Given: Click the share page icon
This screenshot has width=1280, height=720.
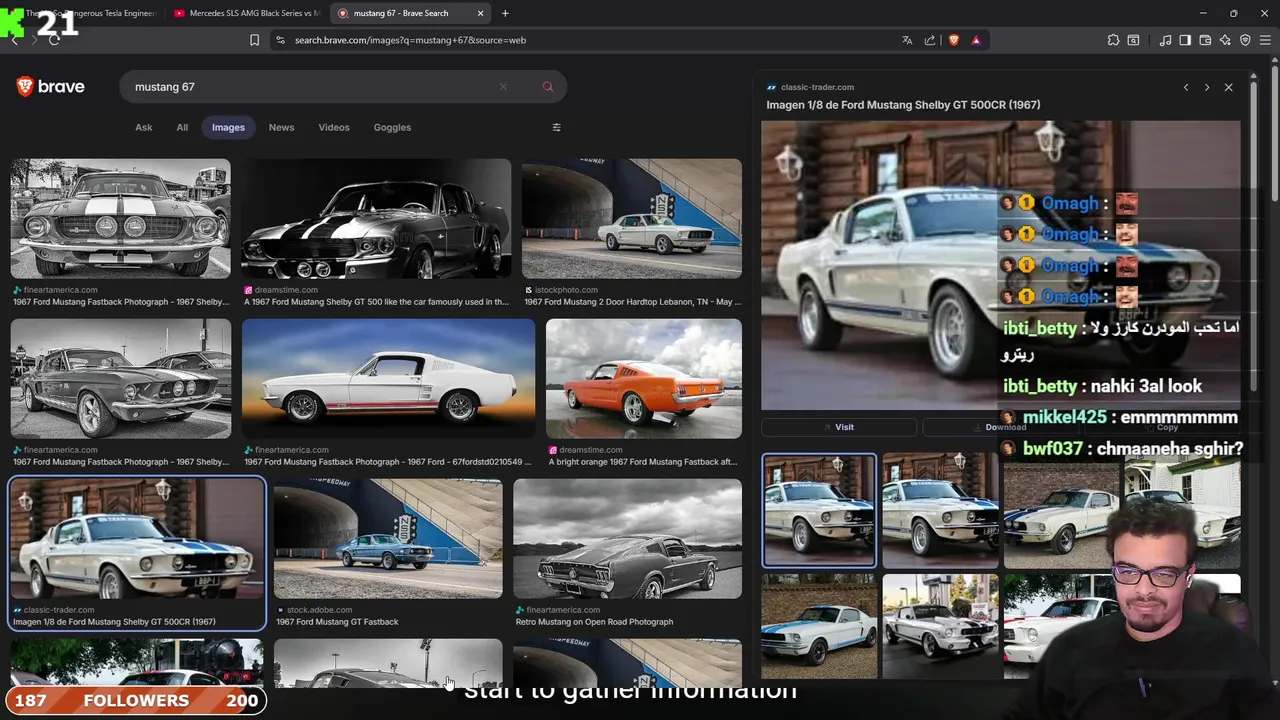Looking at the screenshot, I should (930, 40).
